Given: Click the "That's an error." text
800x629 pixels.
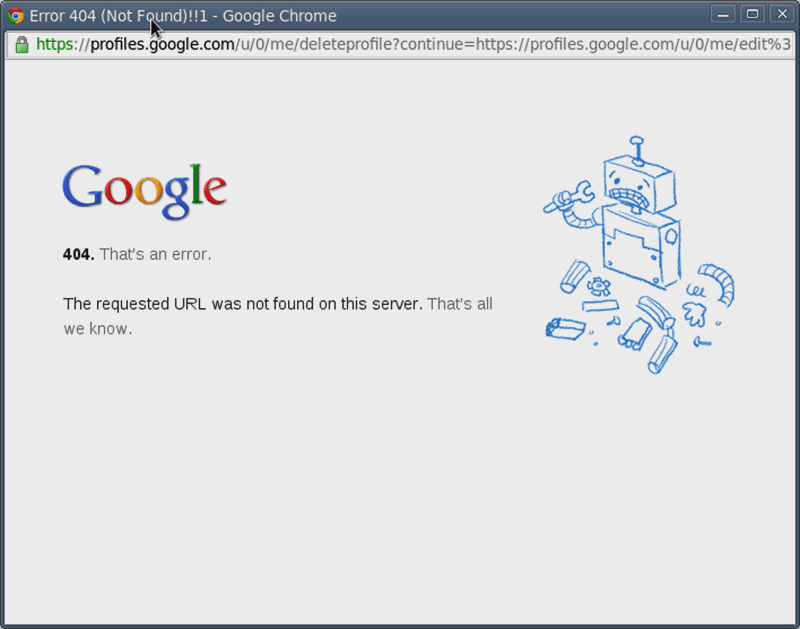Looking at the screenshot, I should 155,254.
